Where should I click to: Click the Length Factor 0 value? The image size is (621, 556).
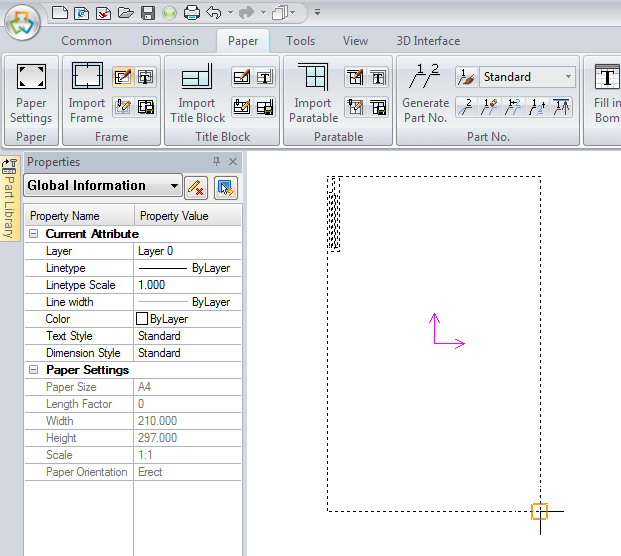(x=187, y=404)
